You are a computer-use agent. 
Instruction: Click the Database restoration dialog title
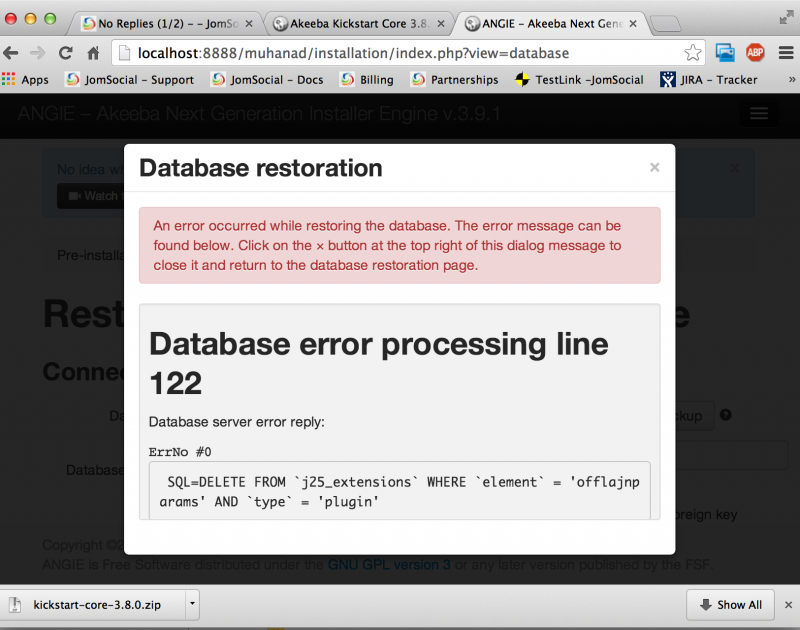coord(261,168)
